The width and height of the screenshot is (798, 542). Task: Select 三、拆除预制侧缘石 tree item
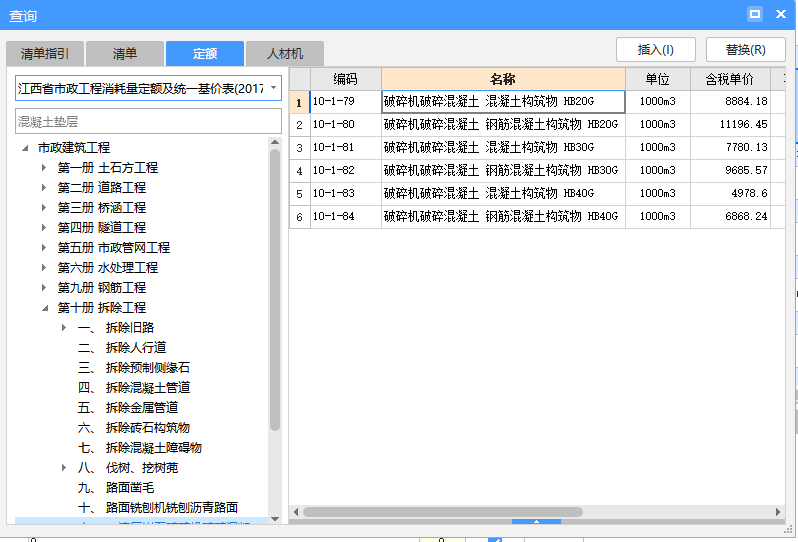pos(134,367)
